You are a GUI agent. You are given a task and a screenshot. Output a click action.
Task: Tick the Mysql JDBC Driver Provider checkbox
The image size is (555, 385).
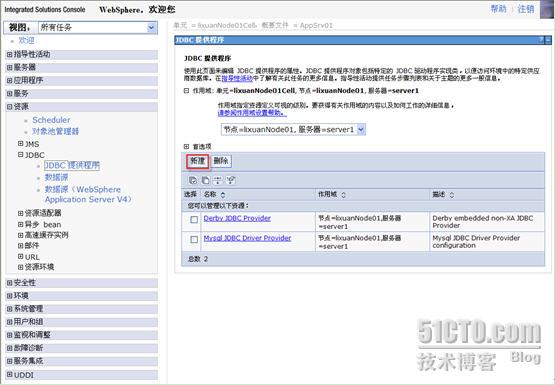(x=194, y=240)
